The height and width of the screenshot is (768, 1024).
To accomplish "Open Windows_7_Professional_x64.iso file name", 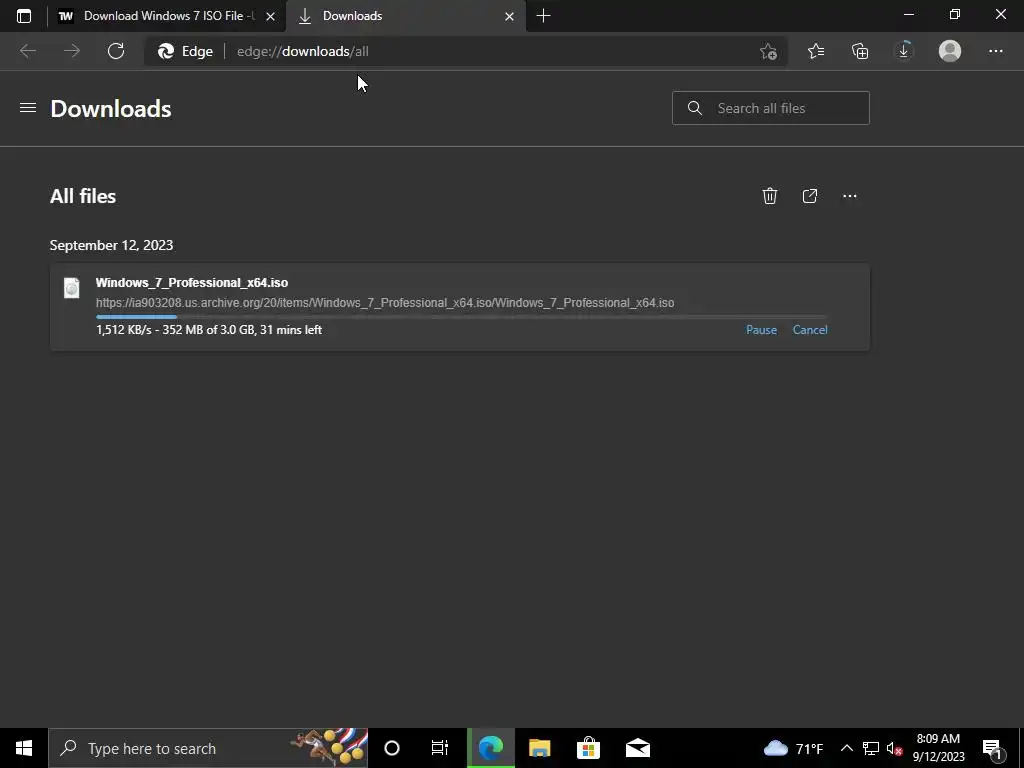I will click(192, 283).
